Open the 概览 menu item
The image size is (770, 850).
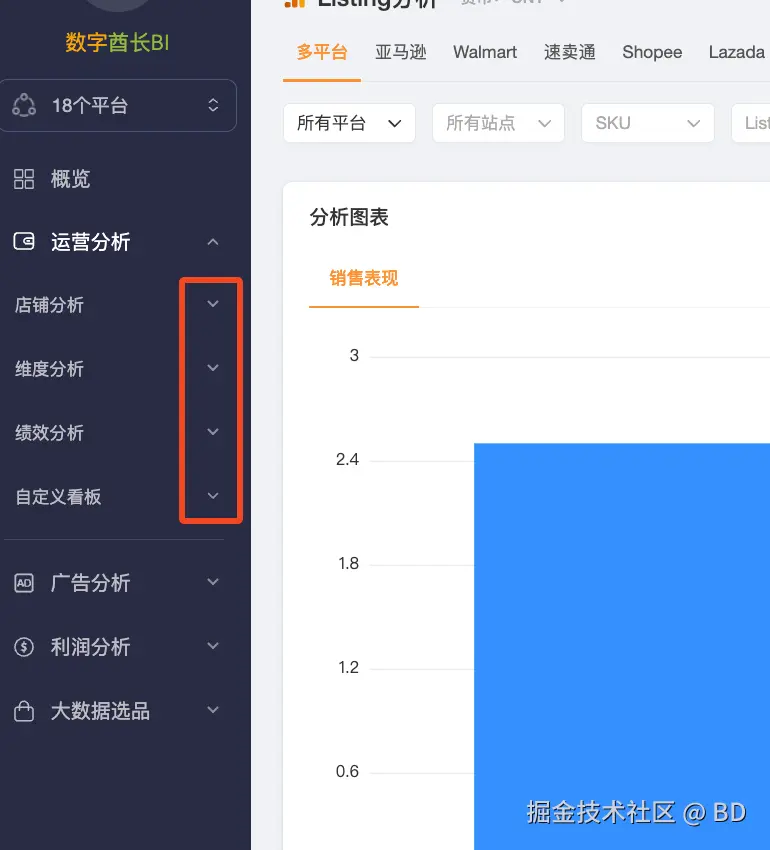coord(118,179)
